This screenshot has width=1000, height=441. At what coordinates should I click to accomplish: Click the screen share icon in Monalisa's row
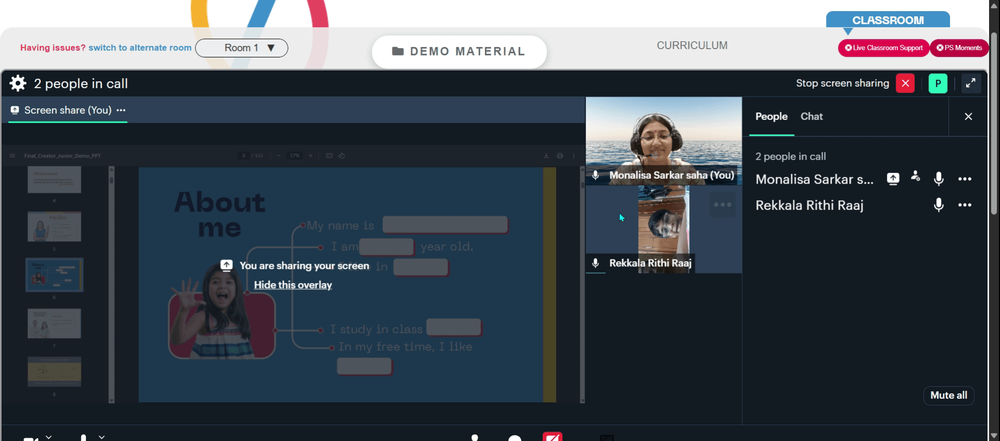(893, 179)
